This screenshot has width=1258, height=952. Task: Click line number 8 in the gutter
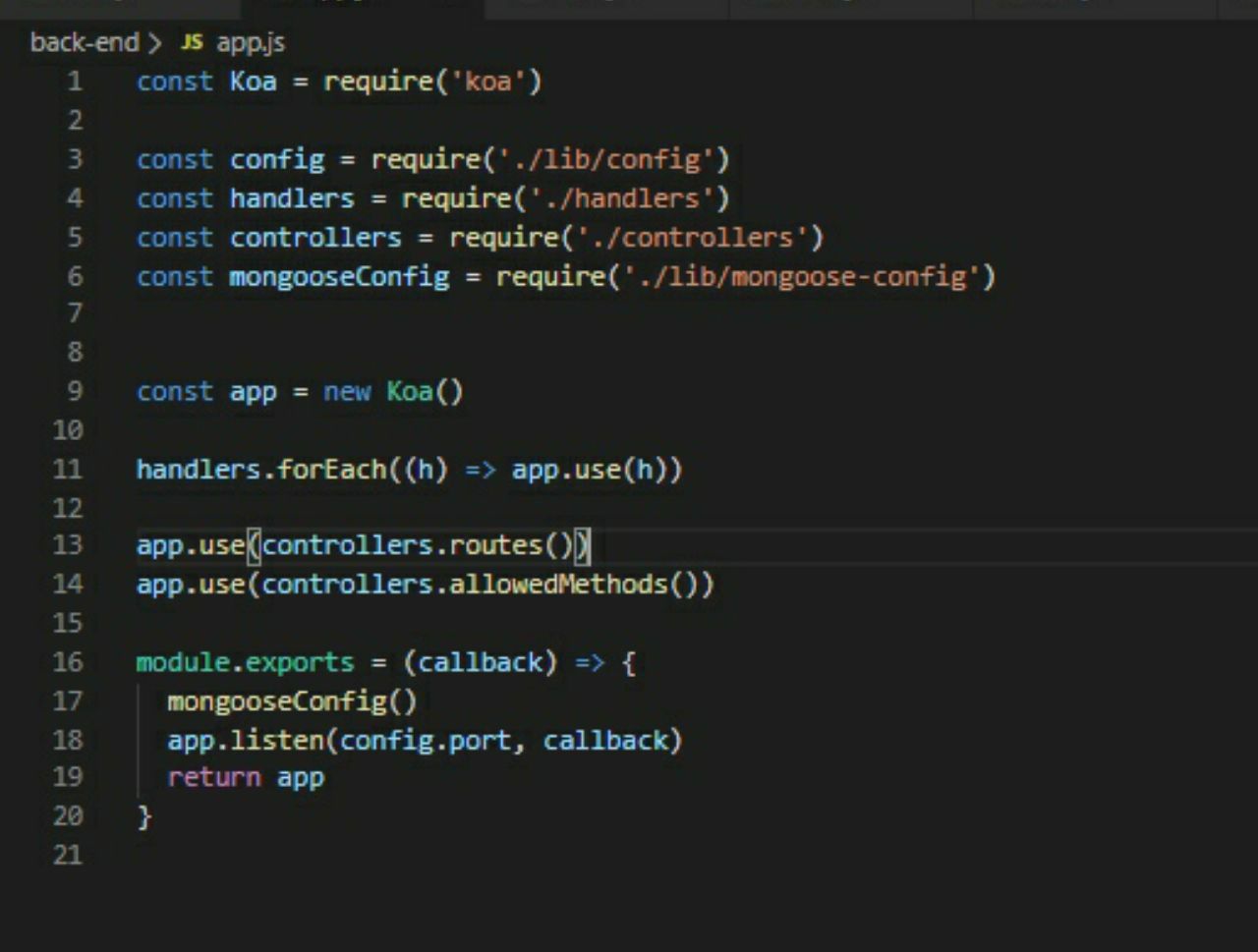pos(76,352)
